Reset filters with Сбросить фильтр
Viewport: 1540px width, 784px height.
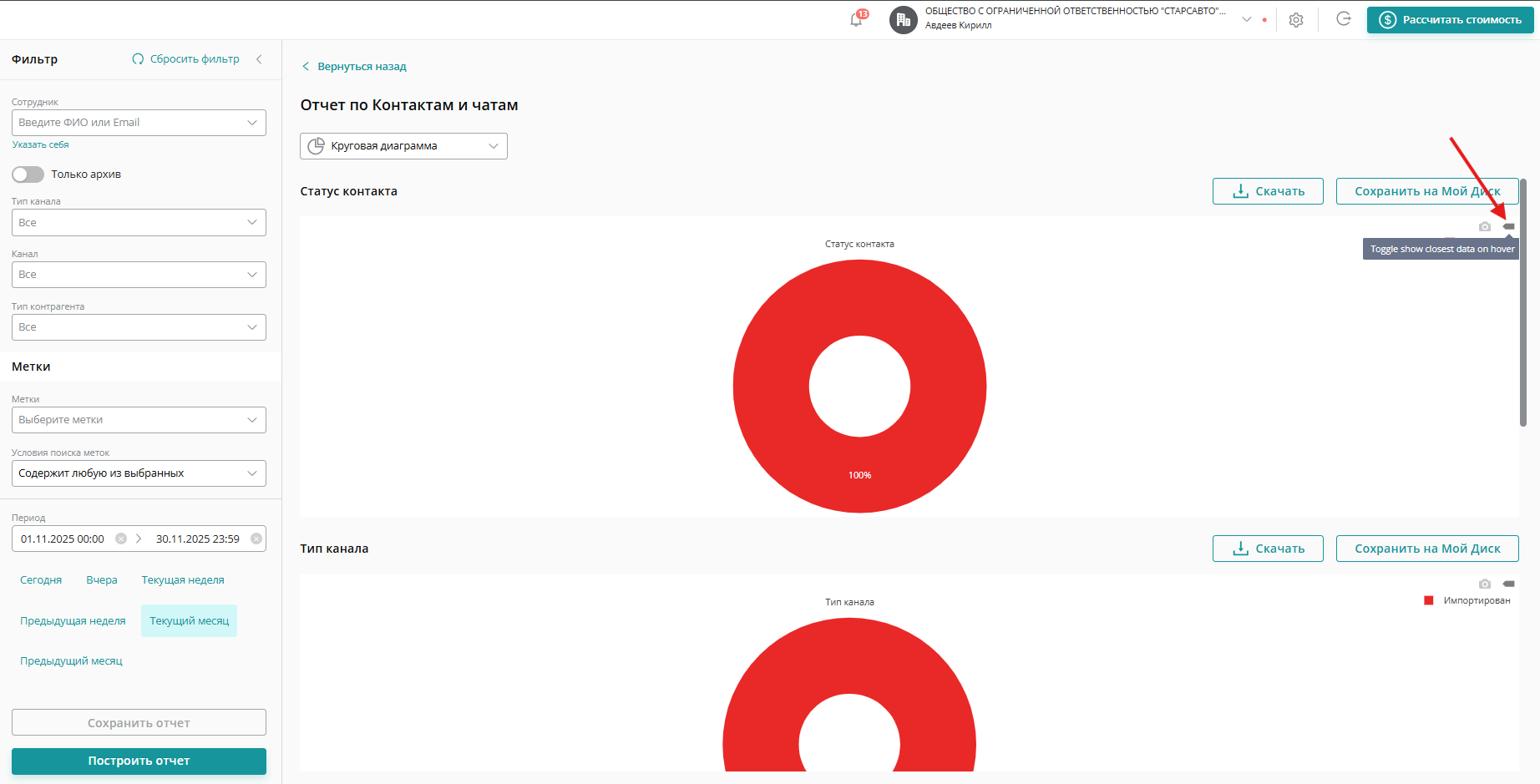pyautogui.click(x=186, y=59)
